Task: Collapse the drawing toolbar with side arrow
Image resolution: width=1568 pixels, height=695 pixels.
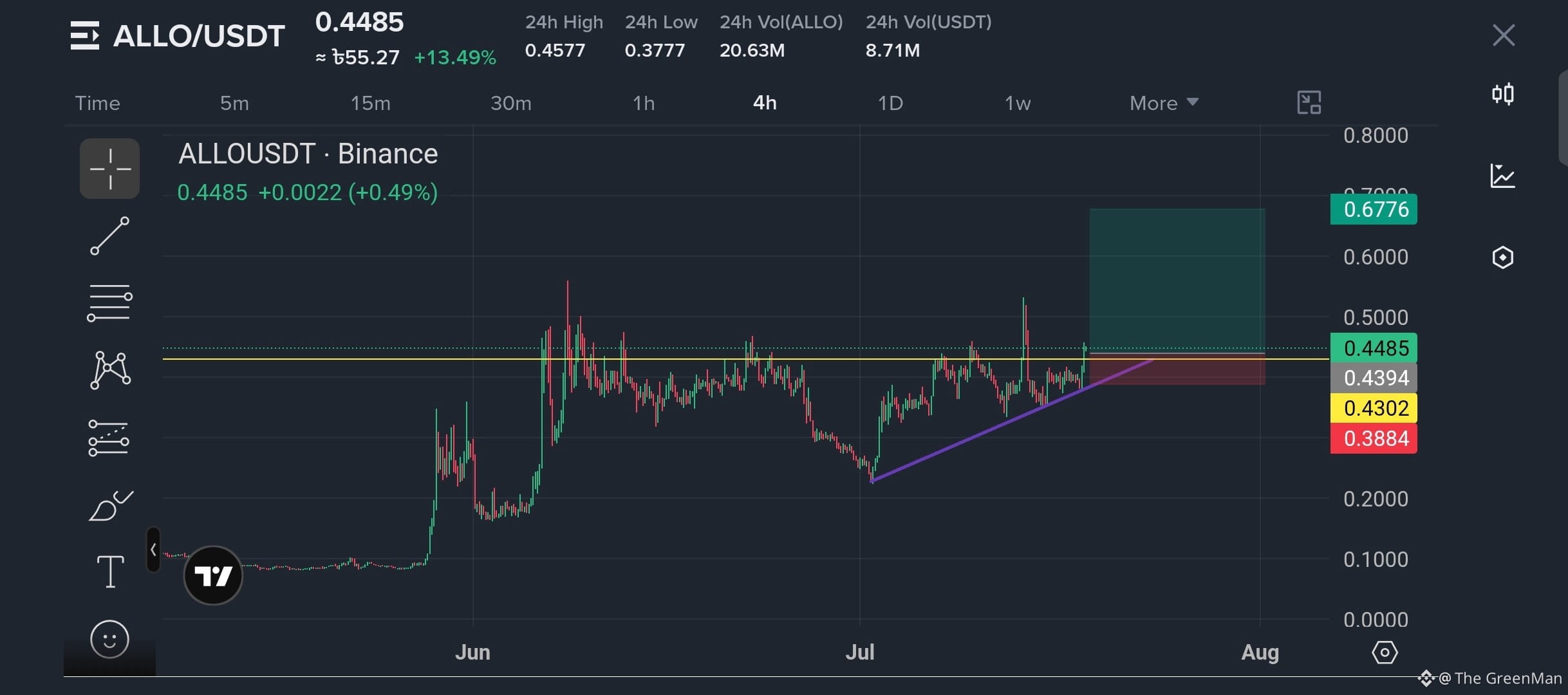Action: click(153, 550)
